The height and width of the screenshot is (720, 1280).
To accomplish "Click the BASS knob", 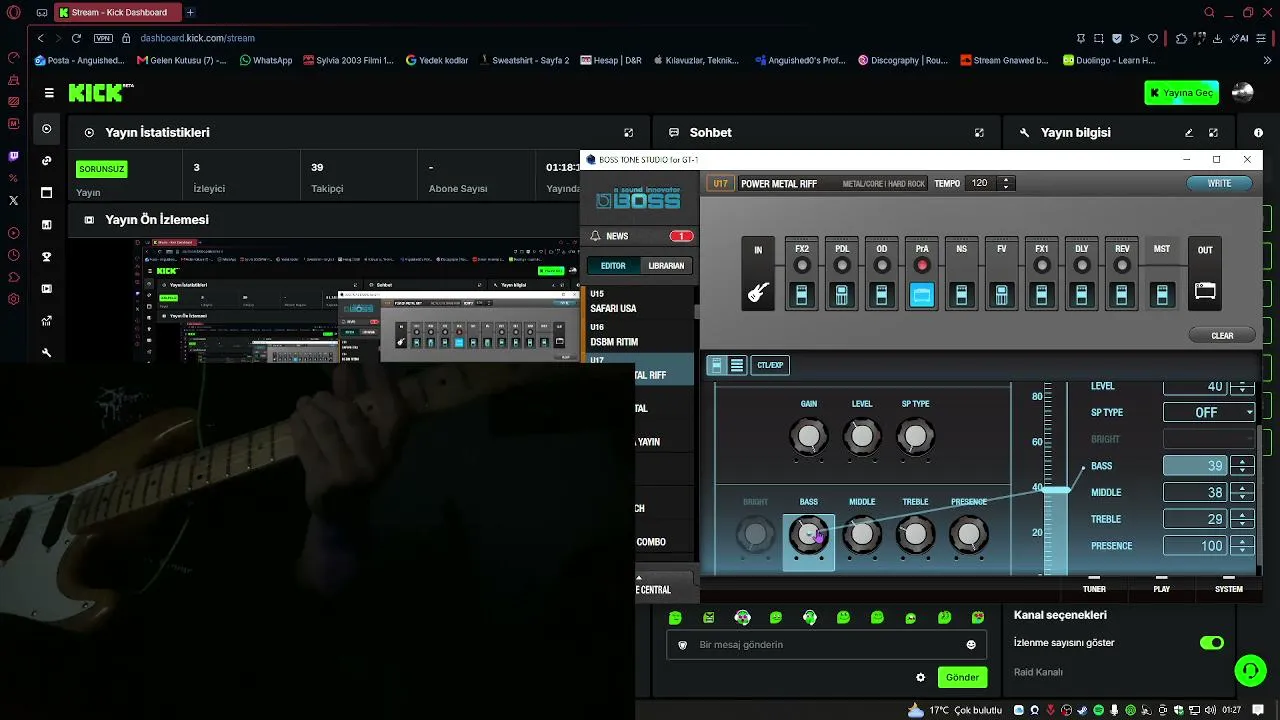I will point(808,535).
